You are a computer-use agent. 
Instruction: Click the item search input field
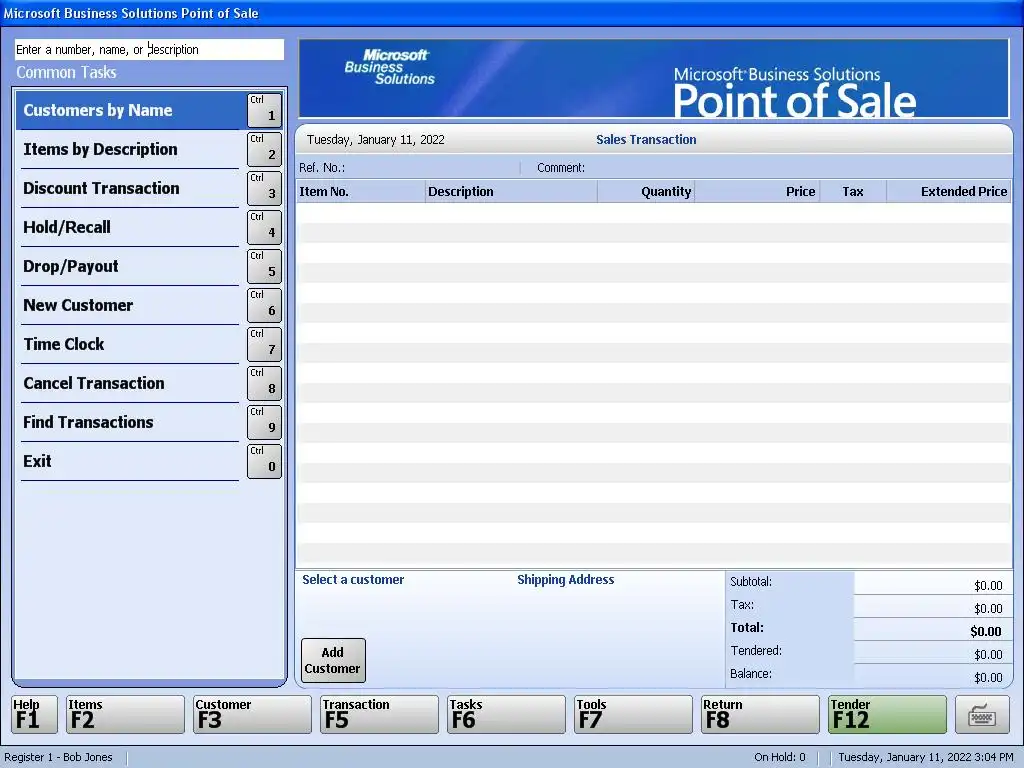tap(150, 50)
